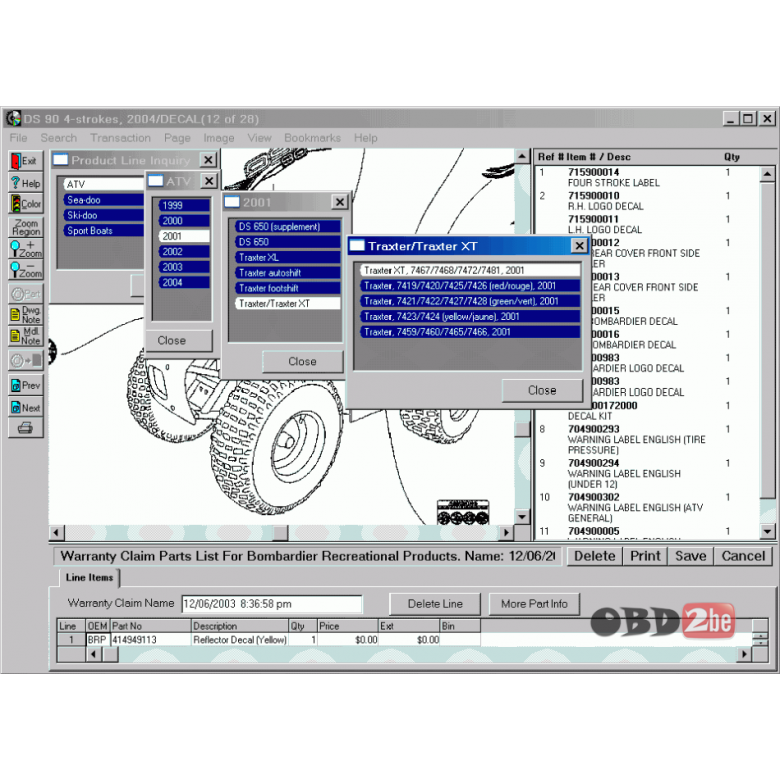
Task: Select Traxter 7421/7422/7427/7428 (green/vert)
Action: (x=470, y=301)
